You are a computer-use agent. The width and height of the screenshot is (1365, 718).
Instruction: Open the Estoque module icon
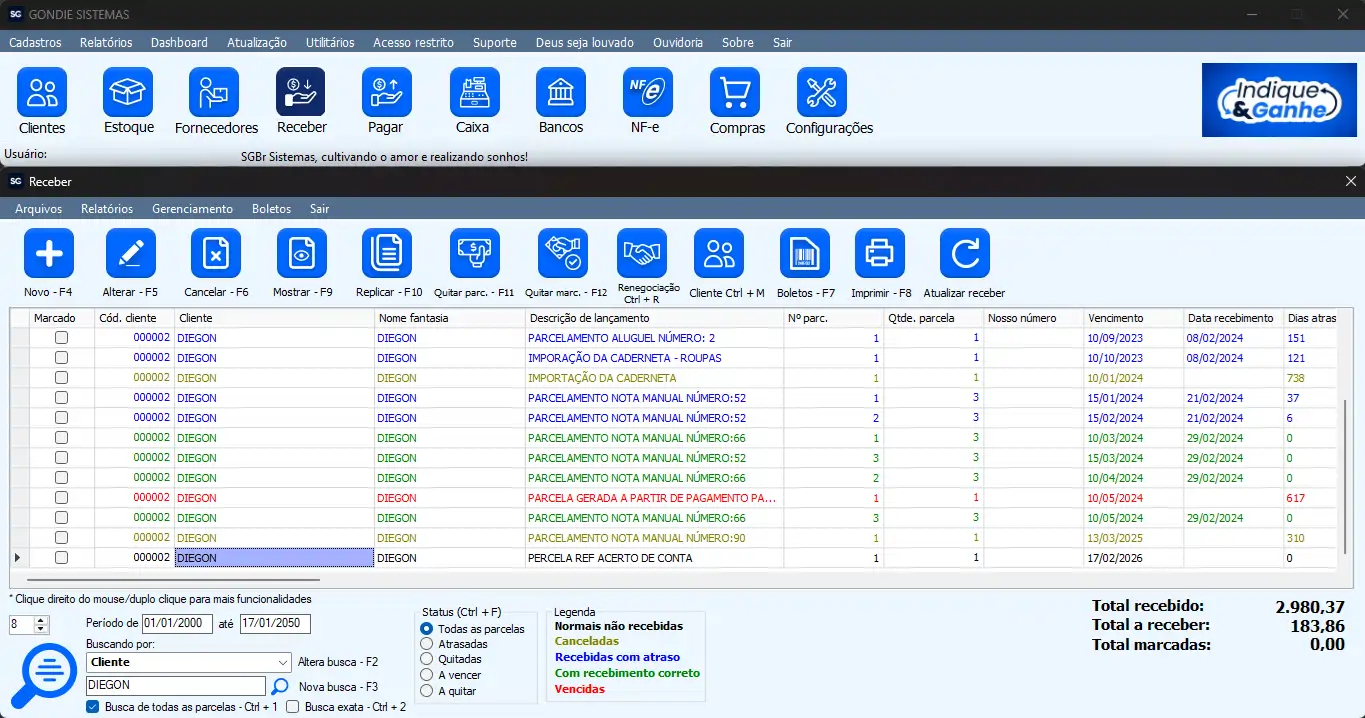128,92
